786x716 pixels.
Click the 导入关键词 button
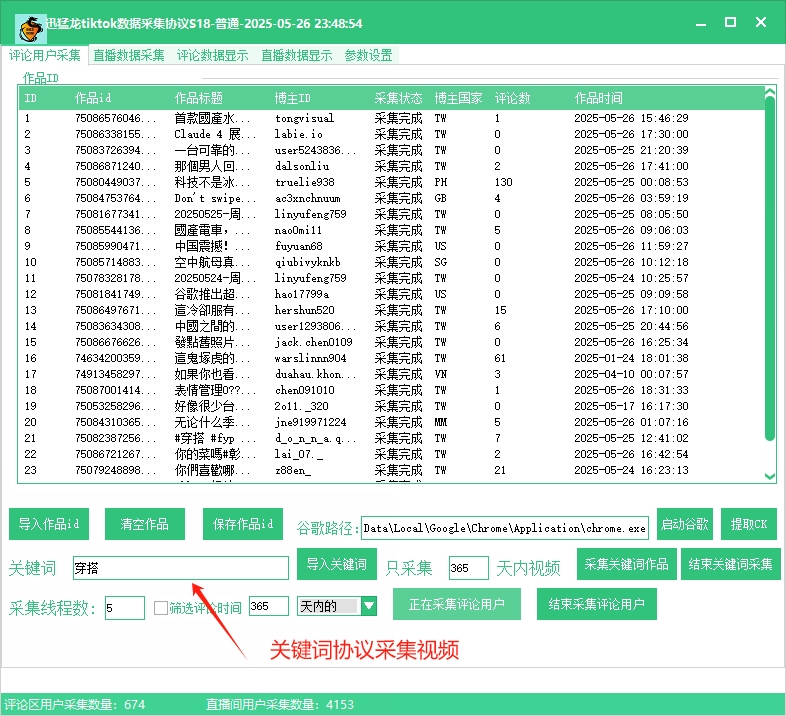pos(337,564)
